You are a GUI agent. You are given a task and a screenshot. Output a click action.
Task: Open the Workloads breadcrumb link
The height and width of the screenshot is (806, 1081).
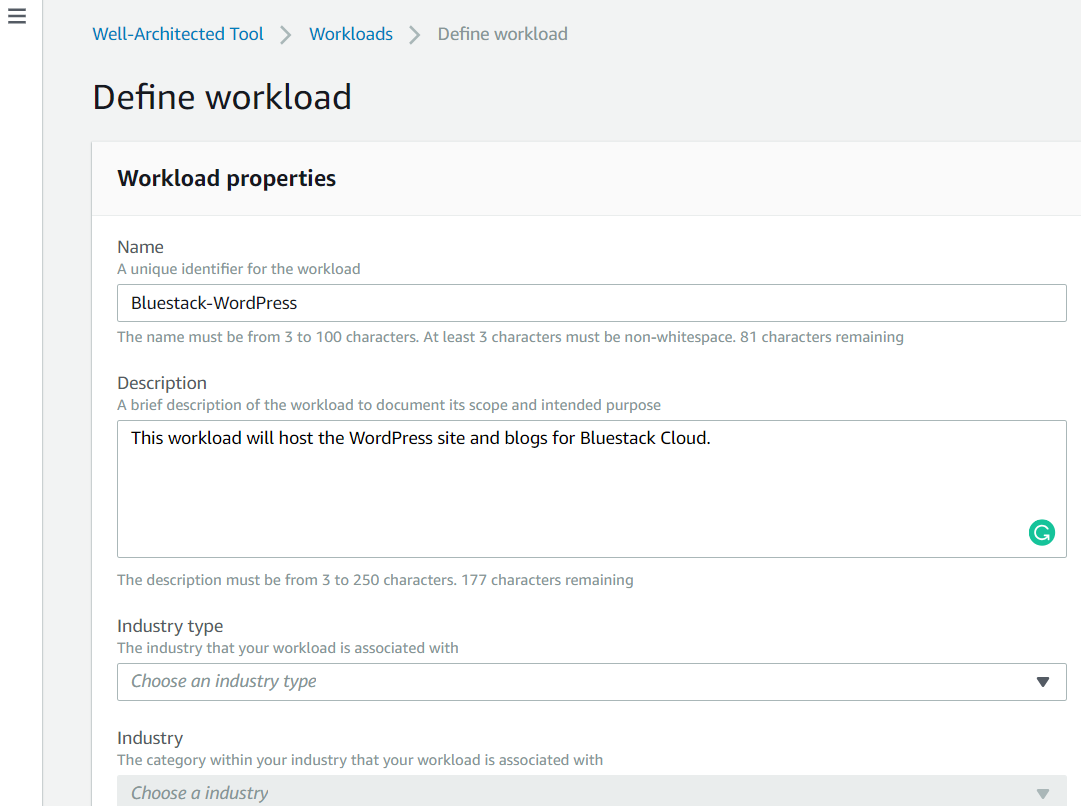pos(351,34)
